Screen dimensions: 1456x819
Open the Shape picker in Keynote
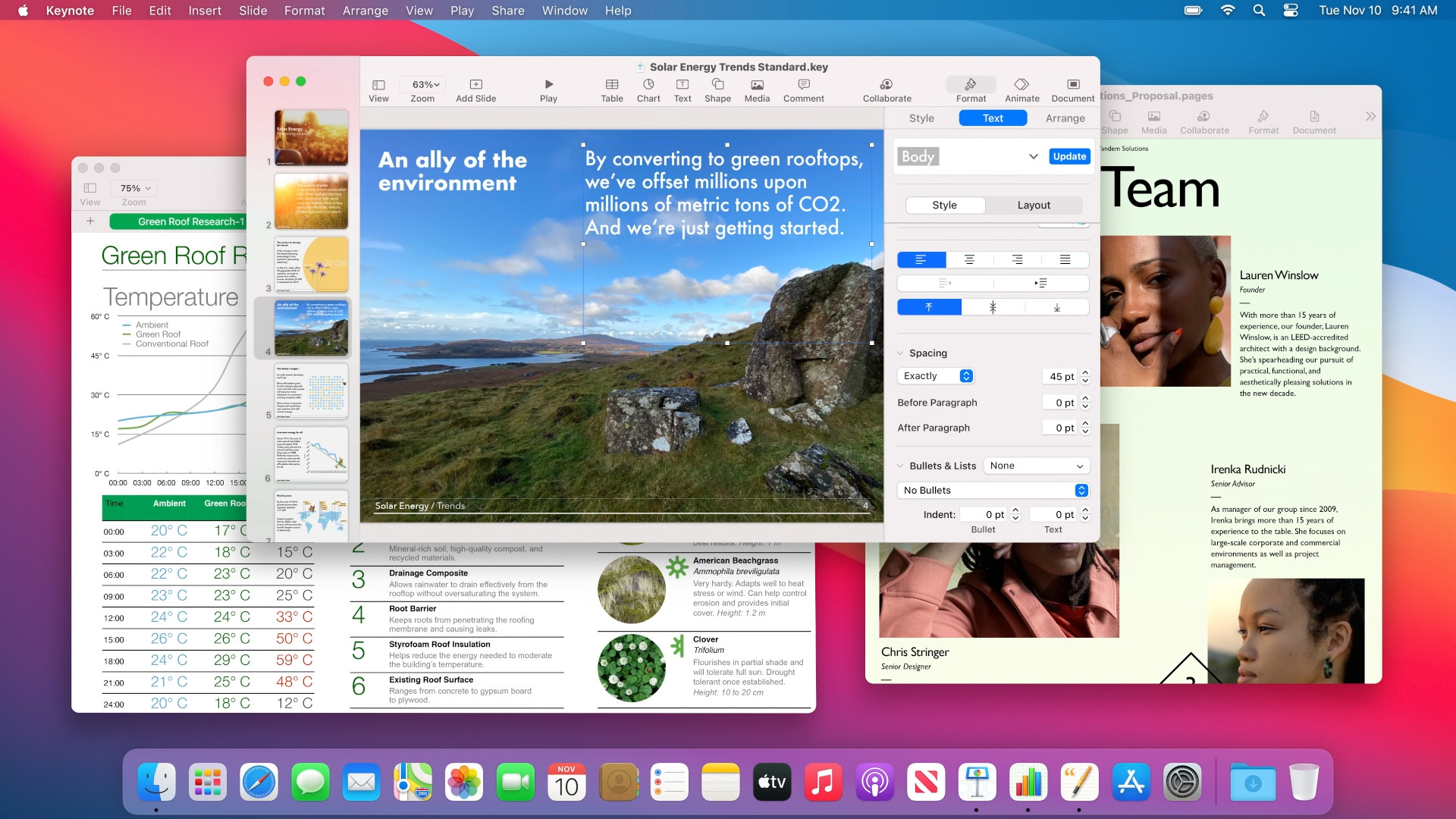point(717,89)
